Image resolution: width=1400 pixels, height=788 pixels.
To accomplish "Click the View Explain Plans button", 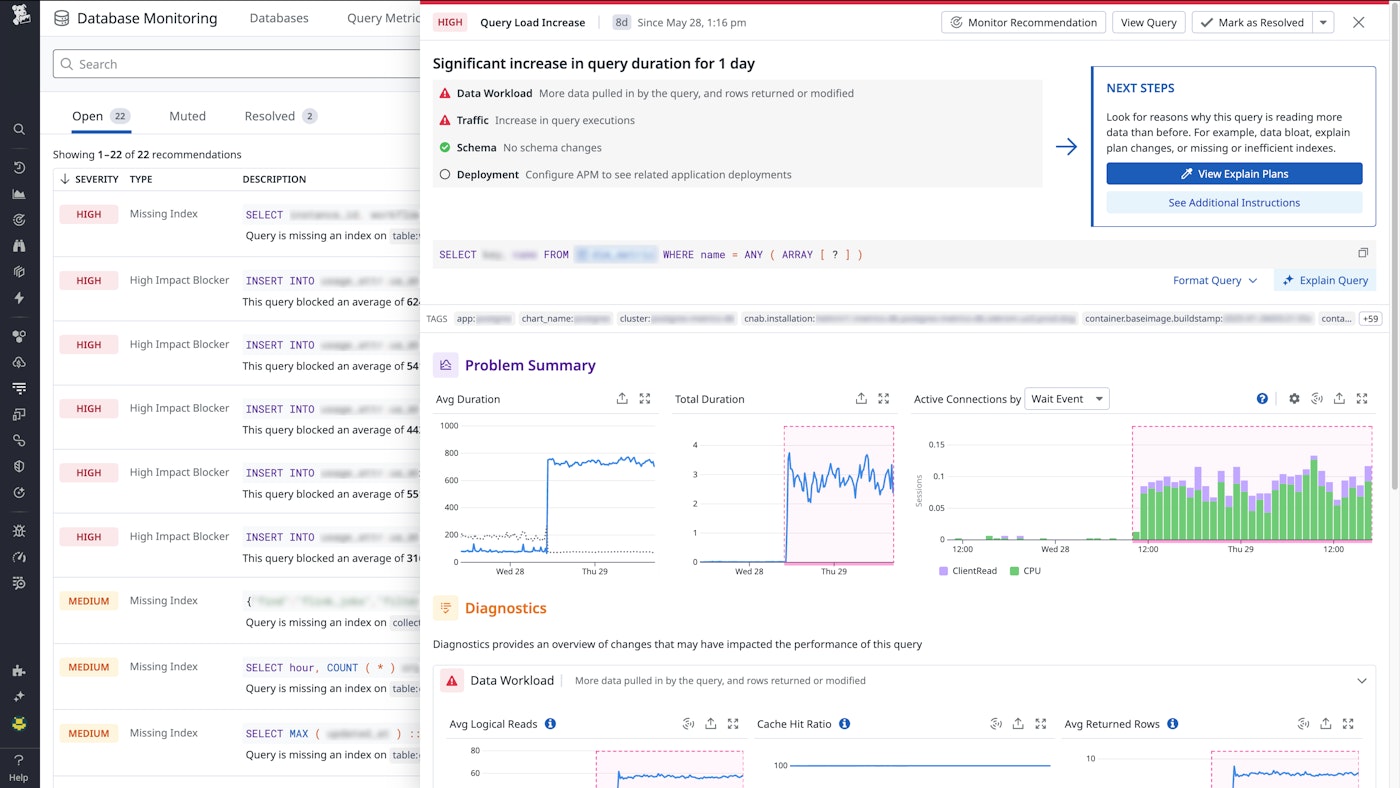I will click(1234, 174).
